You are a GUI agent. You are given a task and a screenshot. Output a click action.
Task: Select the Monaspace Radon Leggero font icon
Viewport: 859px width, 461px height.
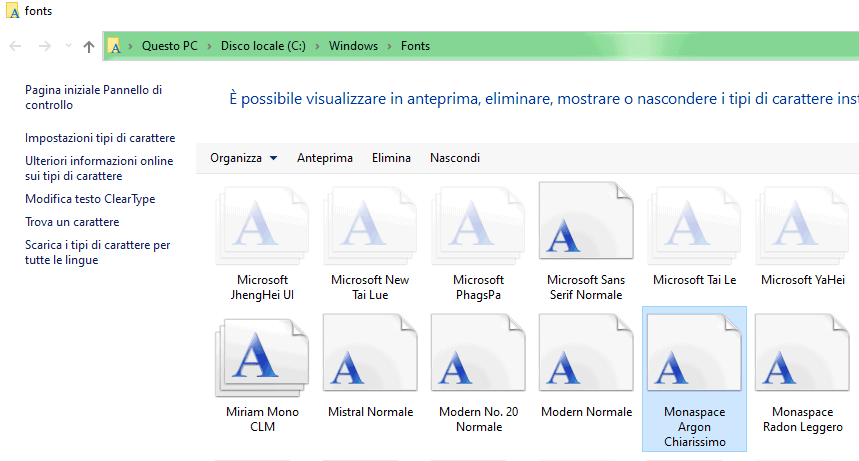point(802,353)
